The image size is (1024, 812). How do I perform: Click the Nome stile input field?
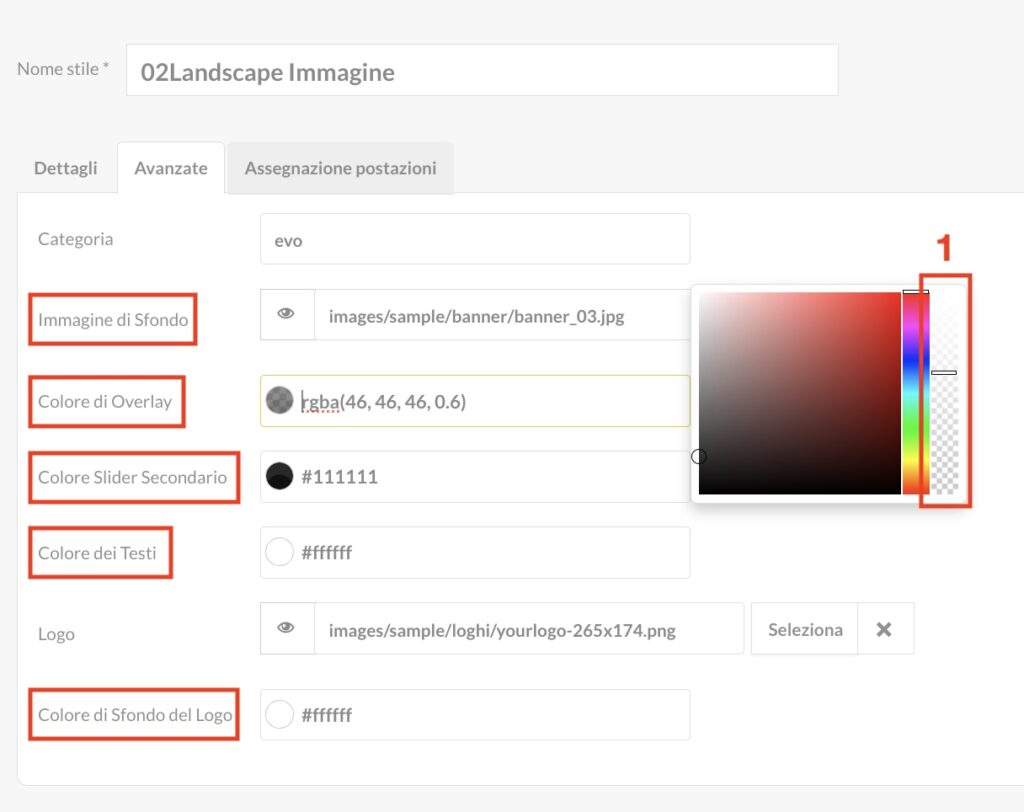tap(482, 71)
